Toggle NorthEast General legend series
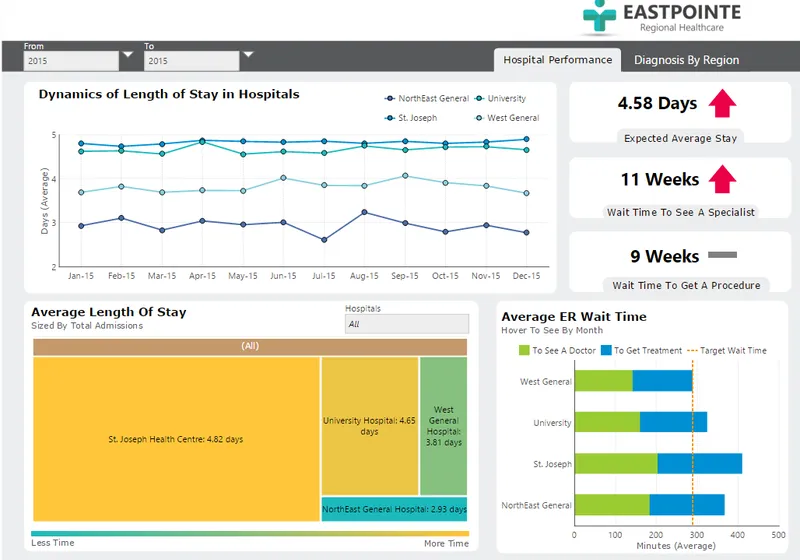800x560 pixels. coord(426,98)
